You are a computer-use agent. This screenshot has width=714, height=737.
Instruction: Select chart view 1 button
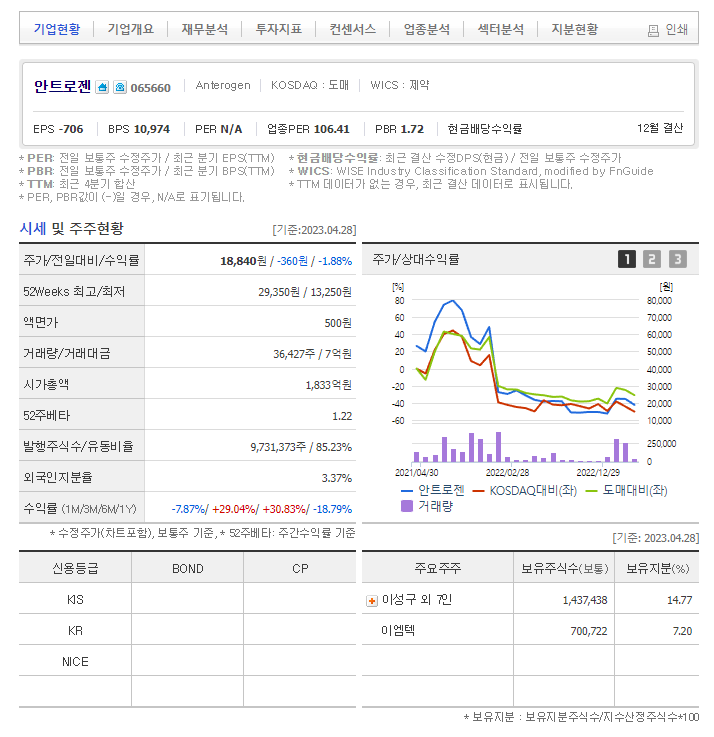pyautogui.click(x=627, y=259)
